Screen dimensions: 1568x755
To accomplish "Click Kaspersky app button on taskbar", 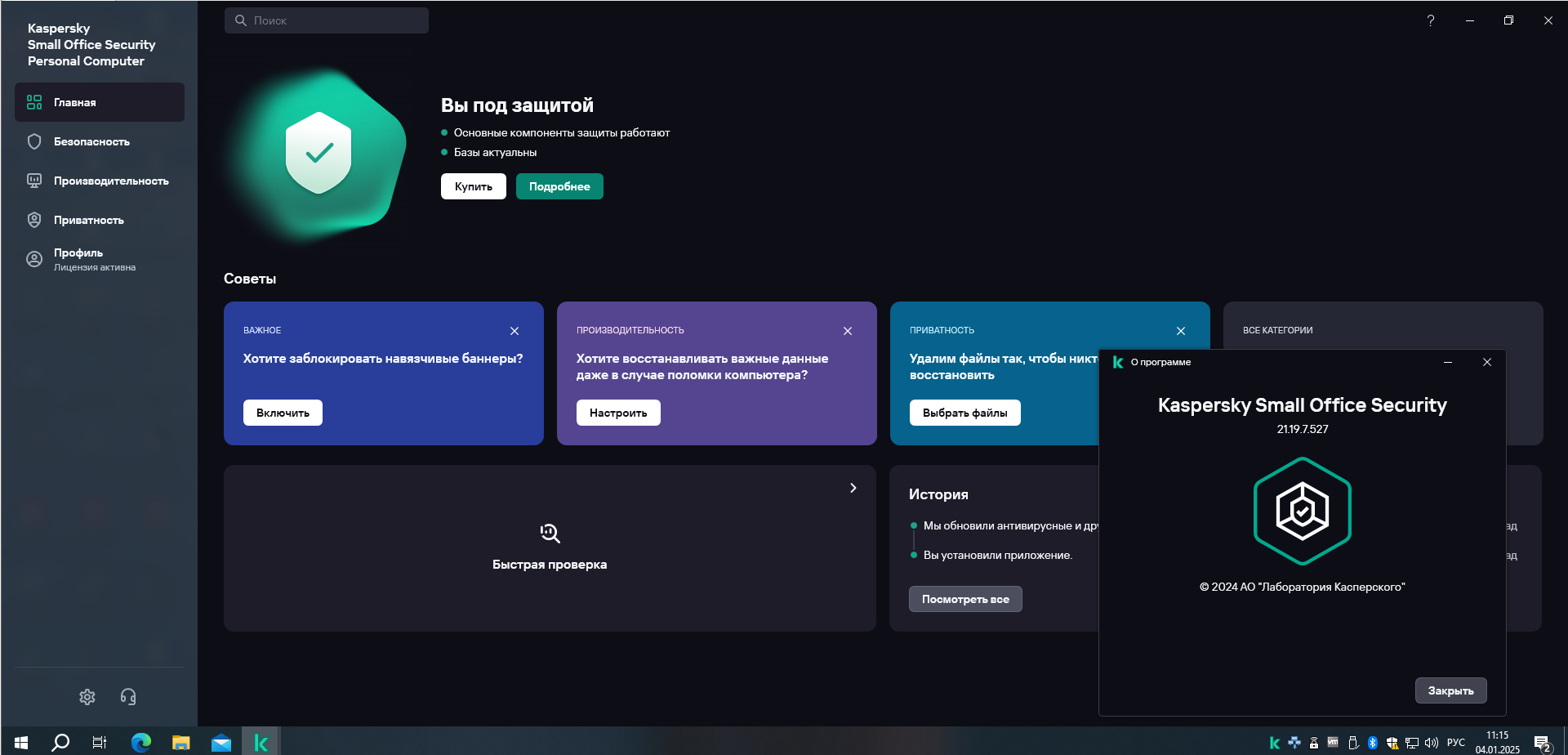I will (x=261, y=742).
